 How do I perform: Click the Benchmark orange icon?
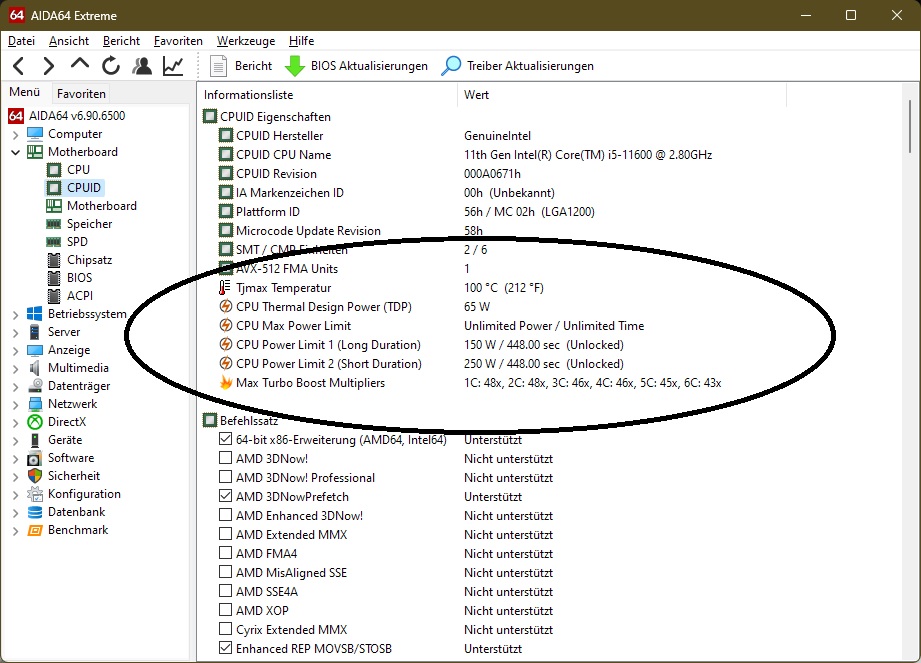tap(35, 530)
